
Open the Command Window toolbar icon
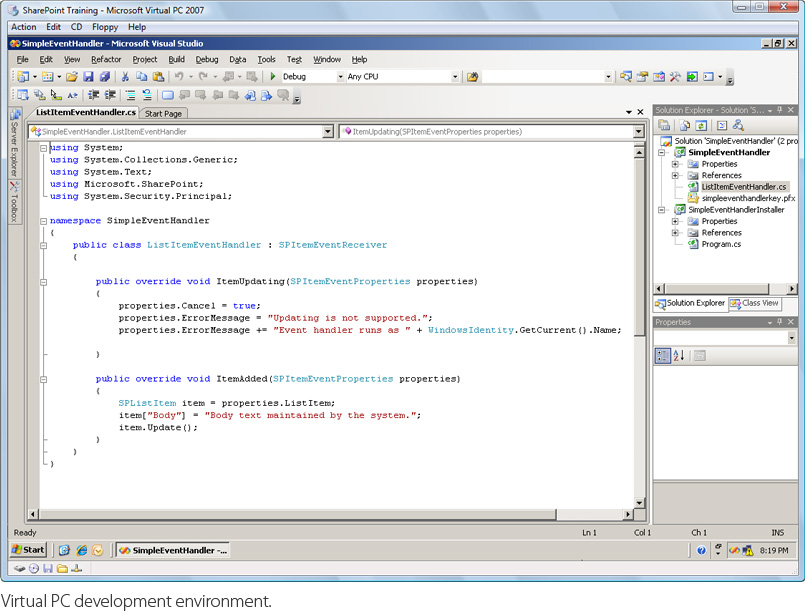pos(708,77)
